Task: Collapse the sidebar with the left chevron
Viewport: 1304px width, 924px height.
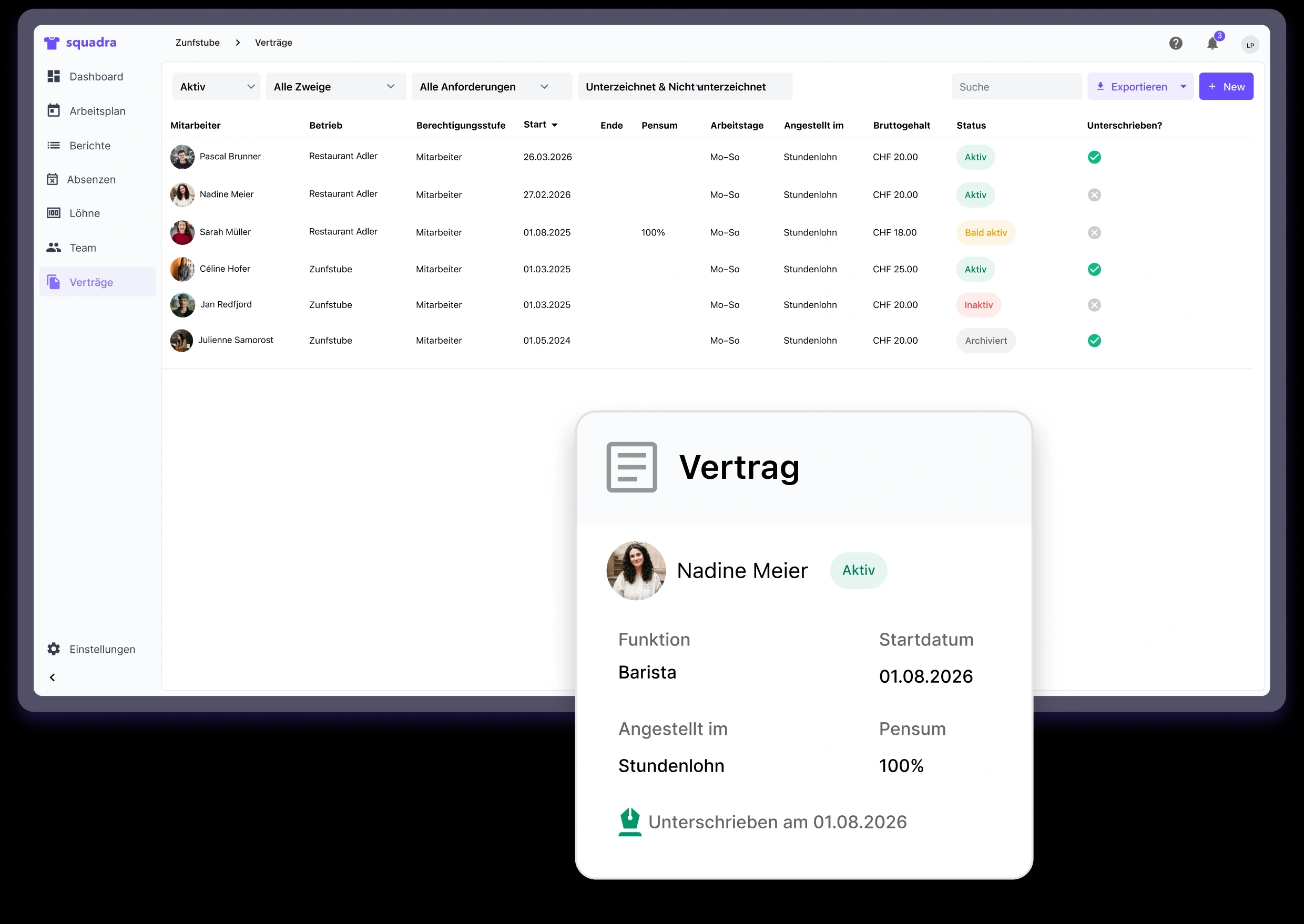Action: pyautogui.click(x=53, y=677)
